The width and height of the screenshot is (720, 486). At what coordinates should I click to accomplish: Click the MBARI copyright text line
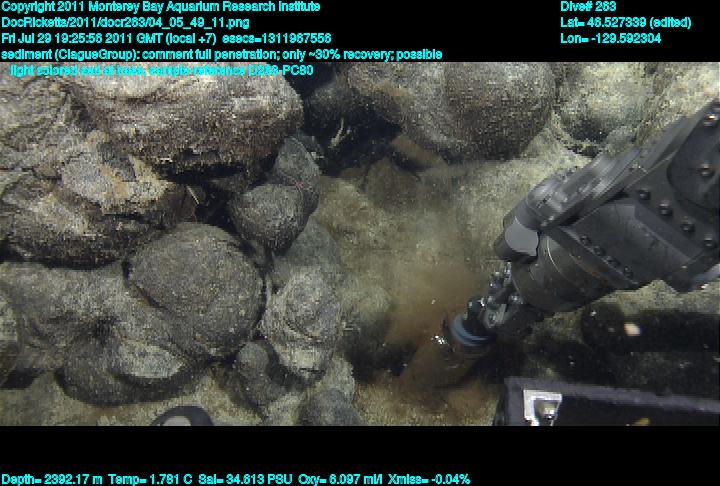[x=160, y=7]
